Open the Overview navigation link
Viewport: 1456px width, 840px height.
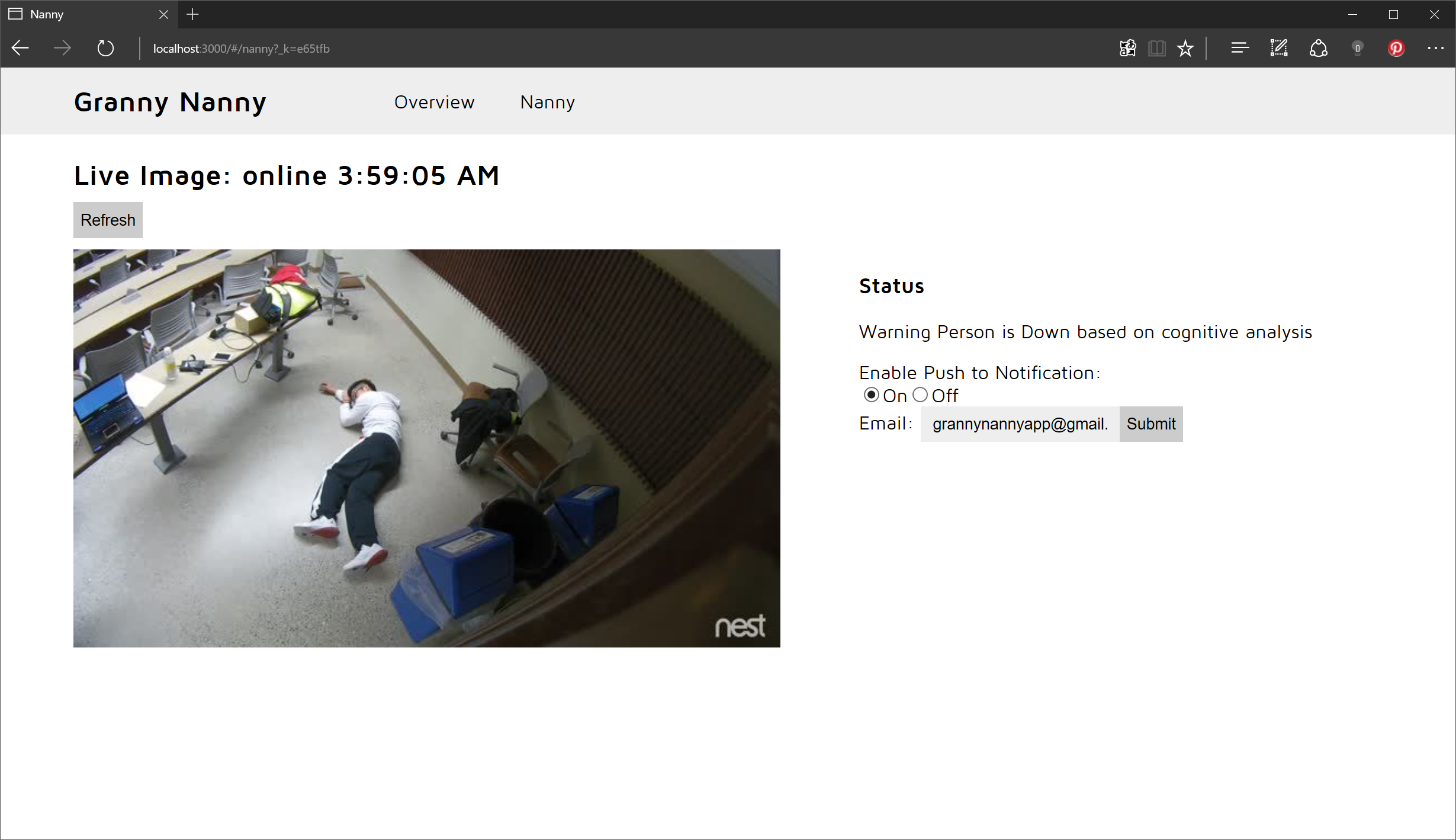(x=434, y=102)
